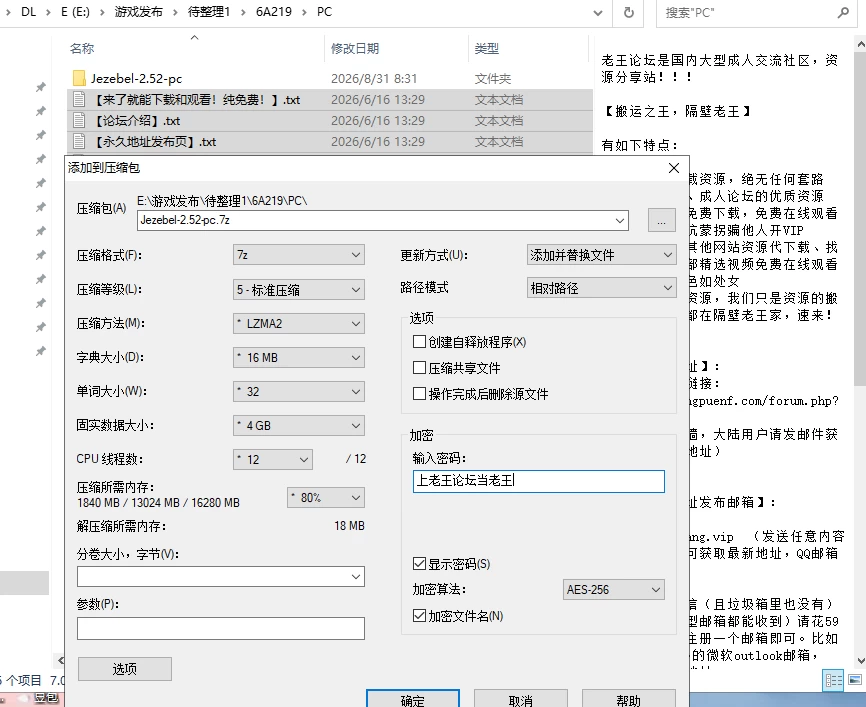Image resolution: width=866 pixels, height=707 pixels.
Task: Close the 添加到压缩包 dialog
Action: pyautogui.click(x=674, y=168)
